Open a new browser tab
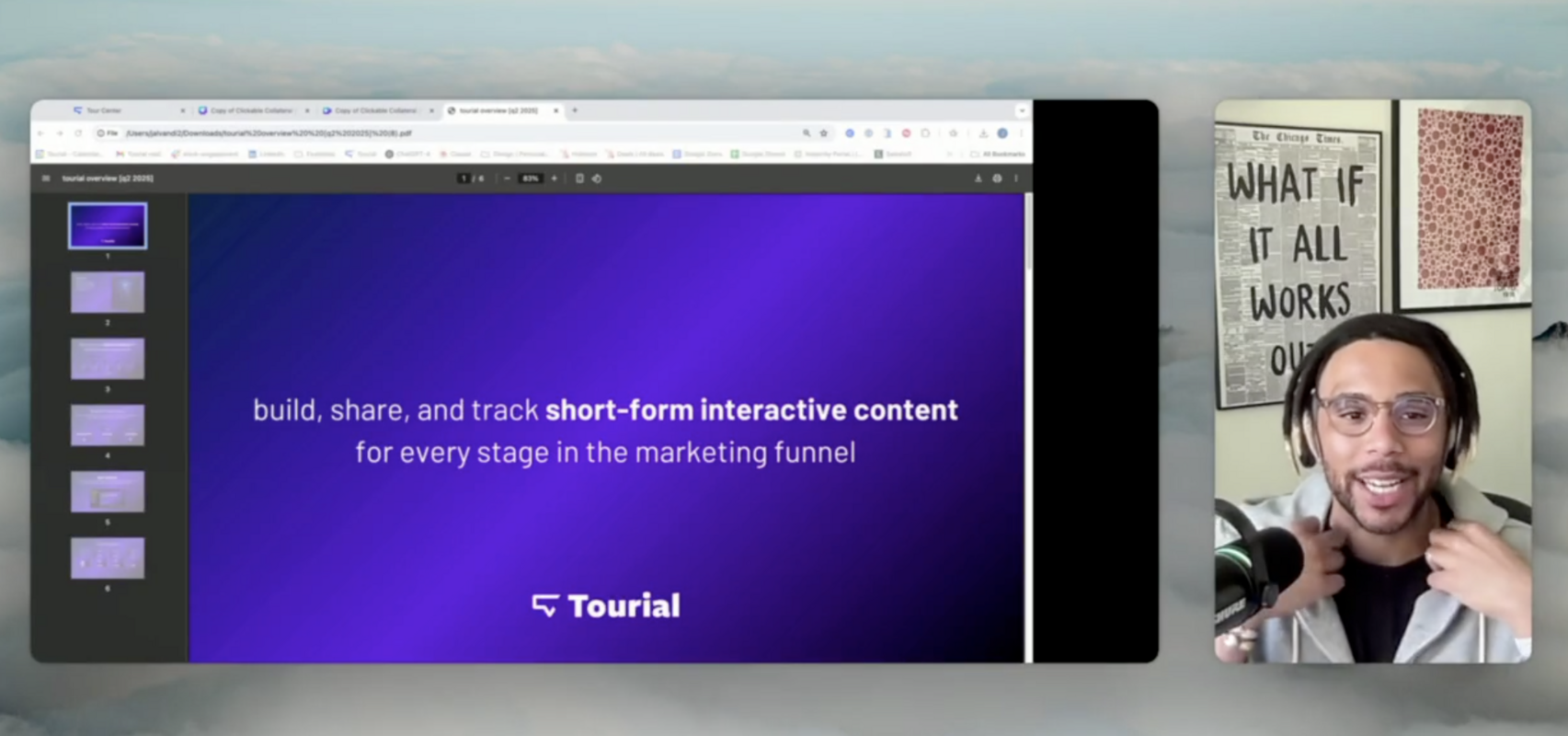Viewport: 1568px width, 736px height. [x=575, y=110]
